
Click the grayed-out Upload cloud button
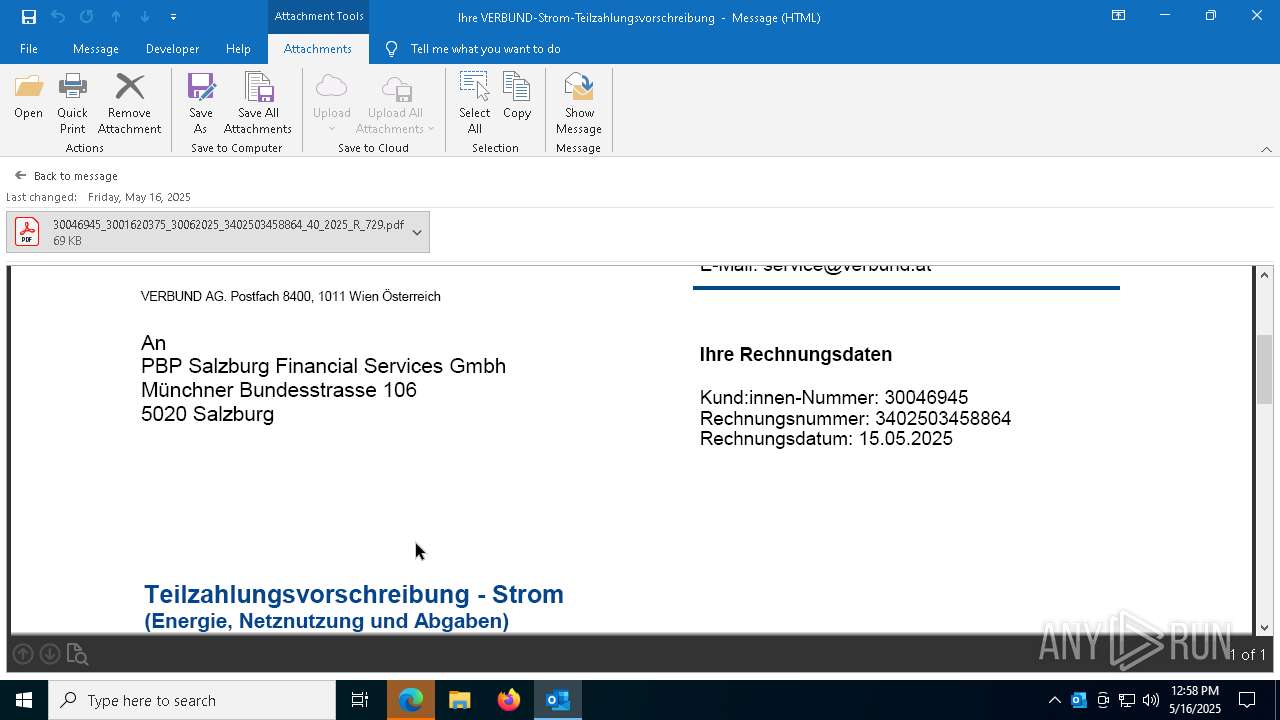pos(331,104)
